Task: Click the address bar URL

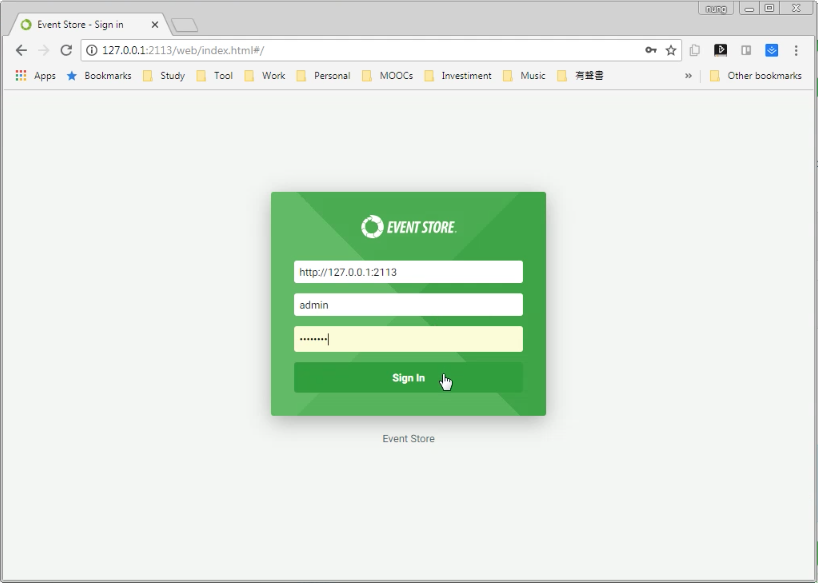Action: click(183, 50)
